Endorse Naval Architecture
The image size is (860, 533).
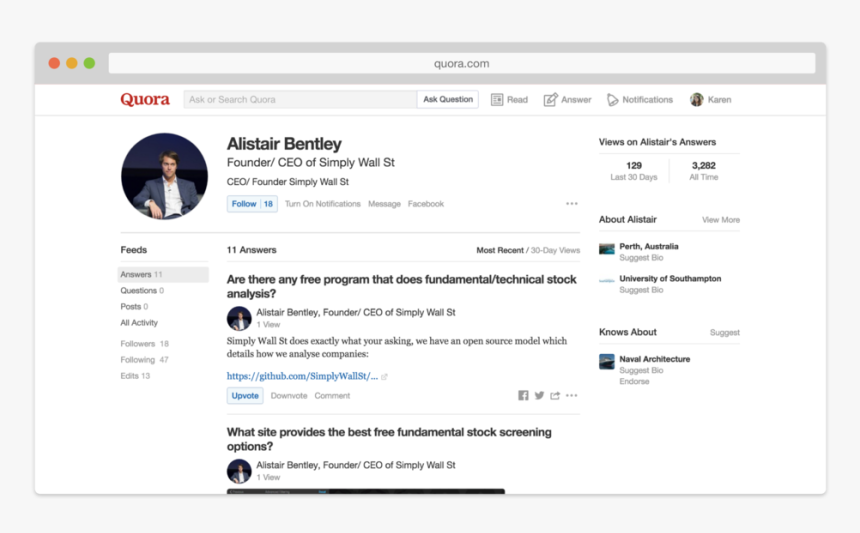[x=634, y=381]
